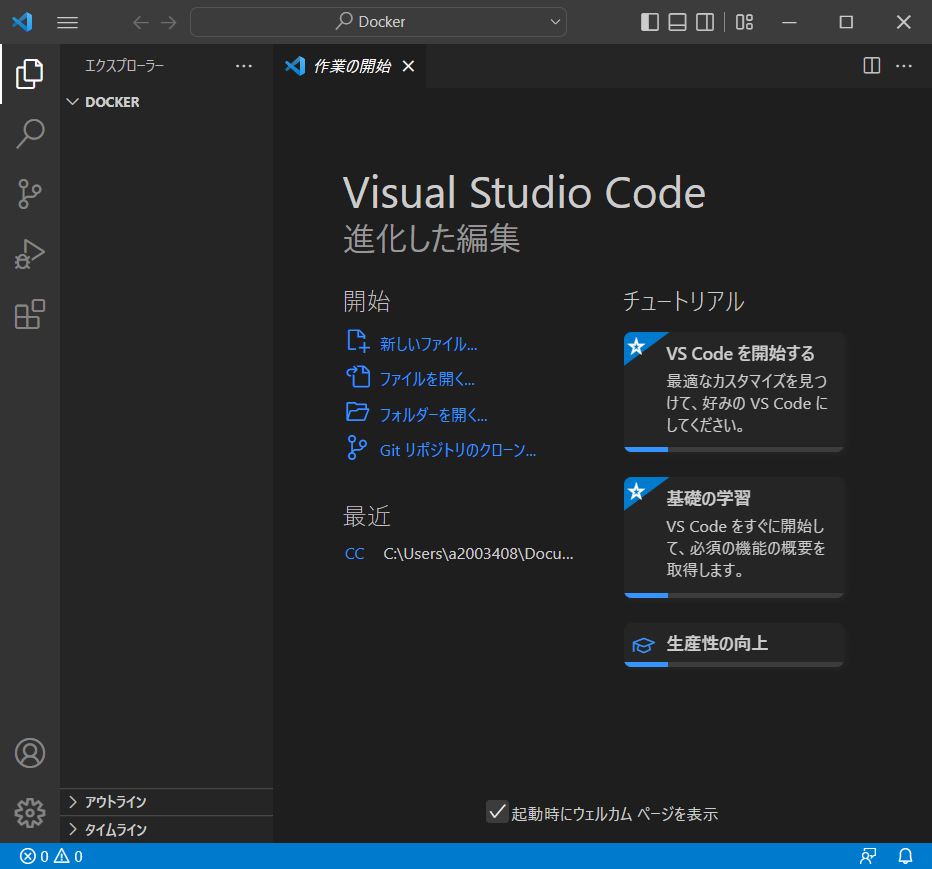Click the Docker command center search box
The width and height of the screenshot is (932, 869).
coord(378,22)
